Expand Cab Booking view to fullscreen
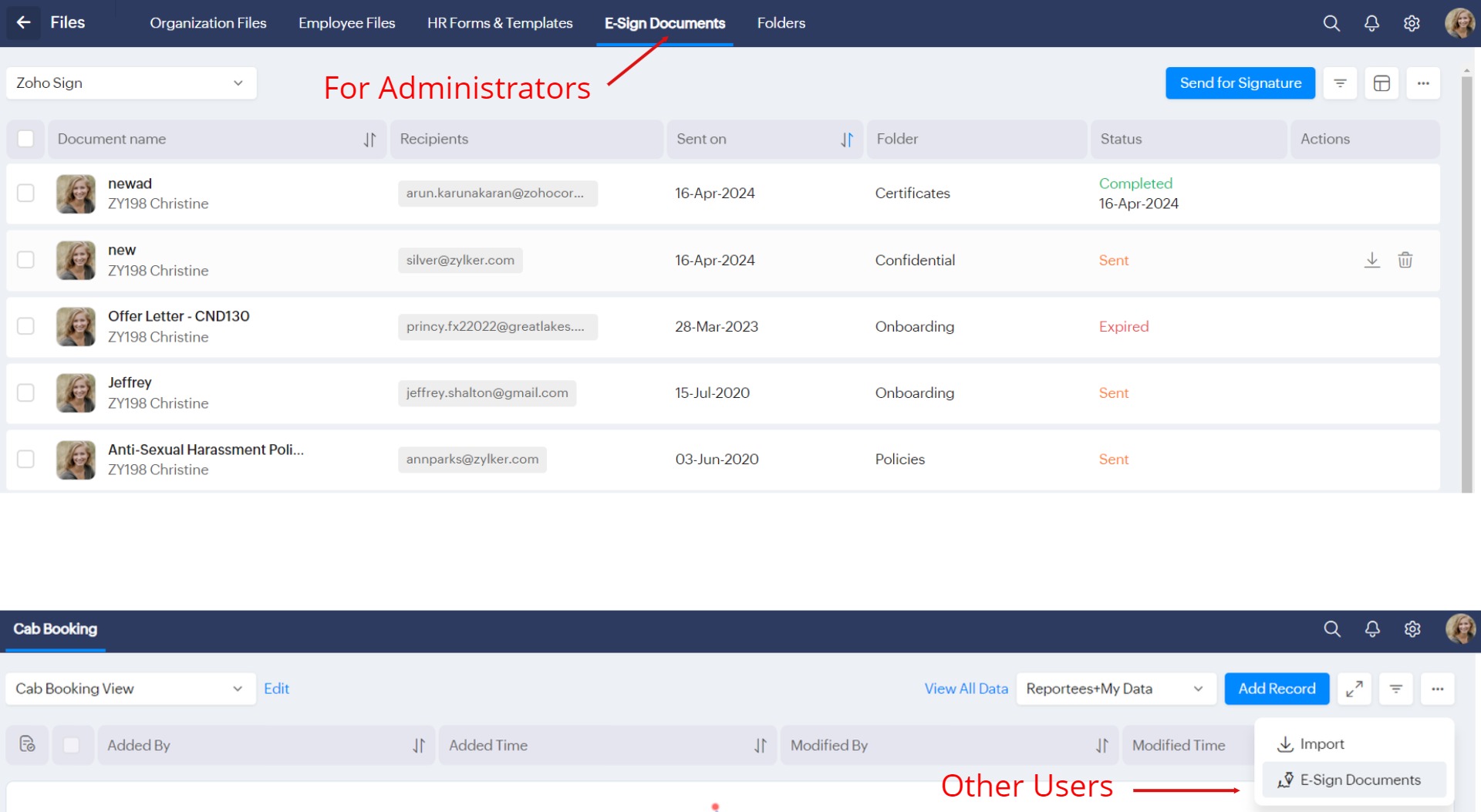This screenshot has width=1481, height=812. point(1354,689)
